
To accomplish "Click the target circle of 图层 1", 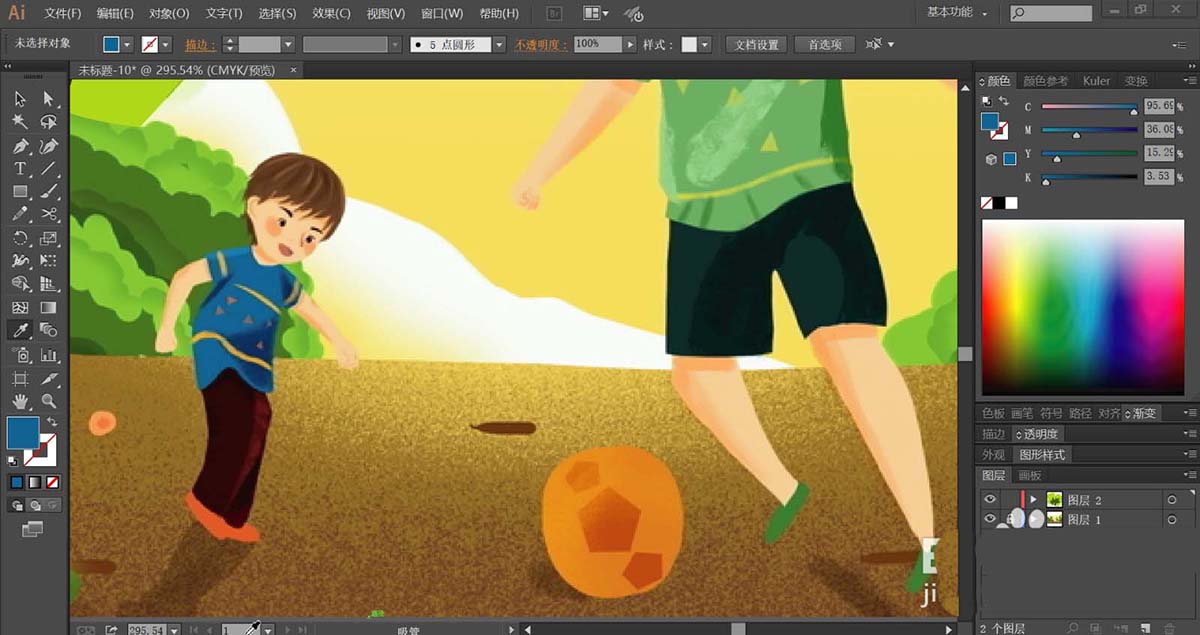I will (x=1172, y=520).
